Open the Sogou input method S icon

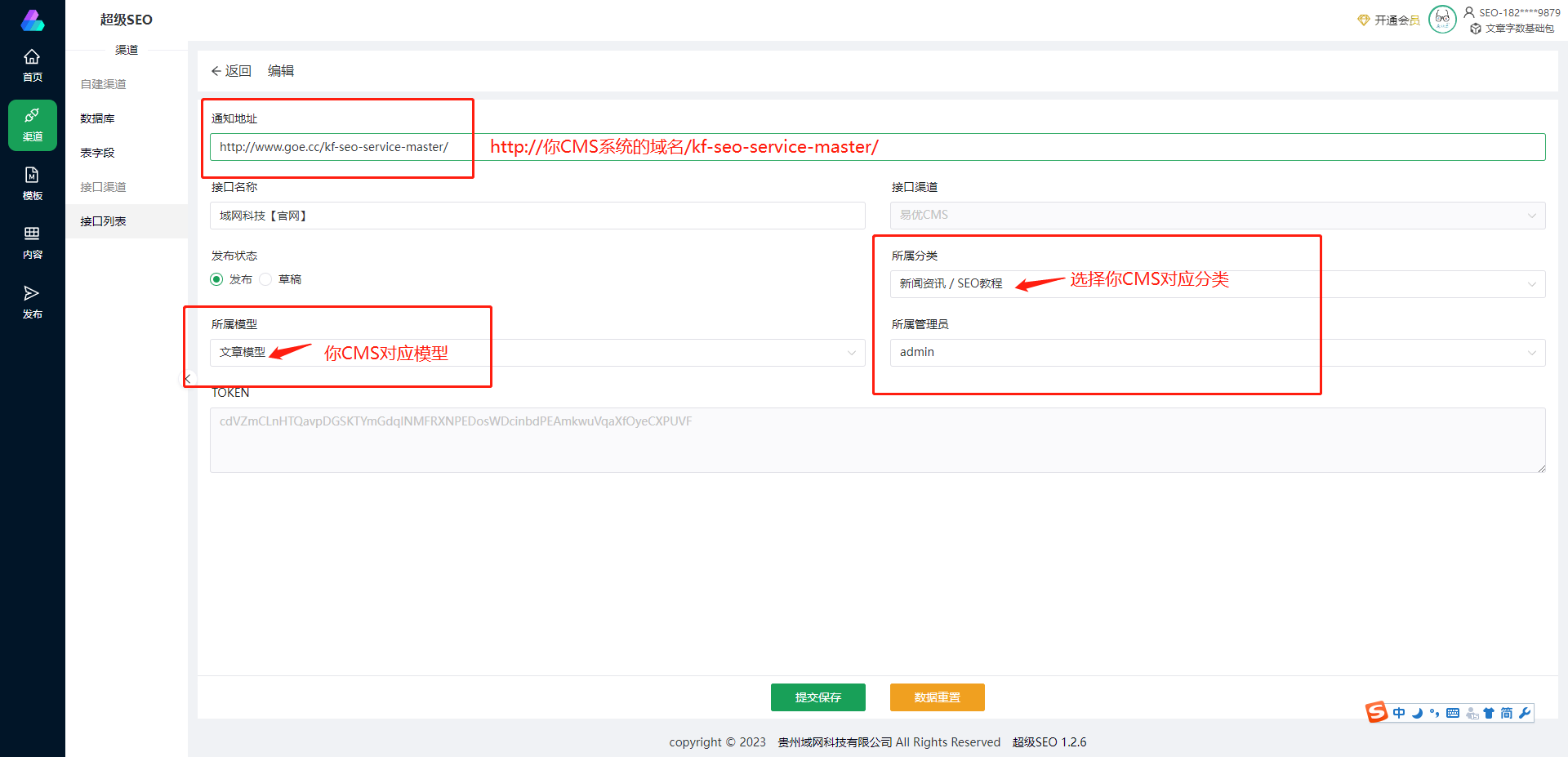1377,712
